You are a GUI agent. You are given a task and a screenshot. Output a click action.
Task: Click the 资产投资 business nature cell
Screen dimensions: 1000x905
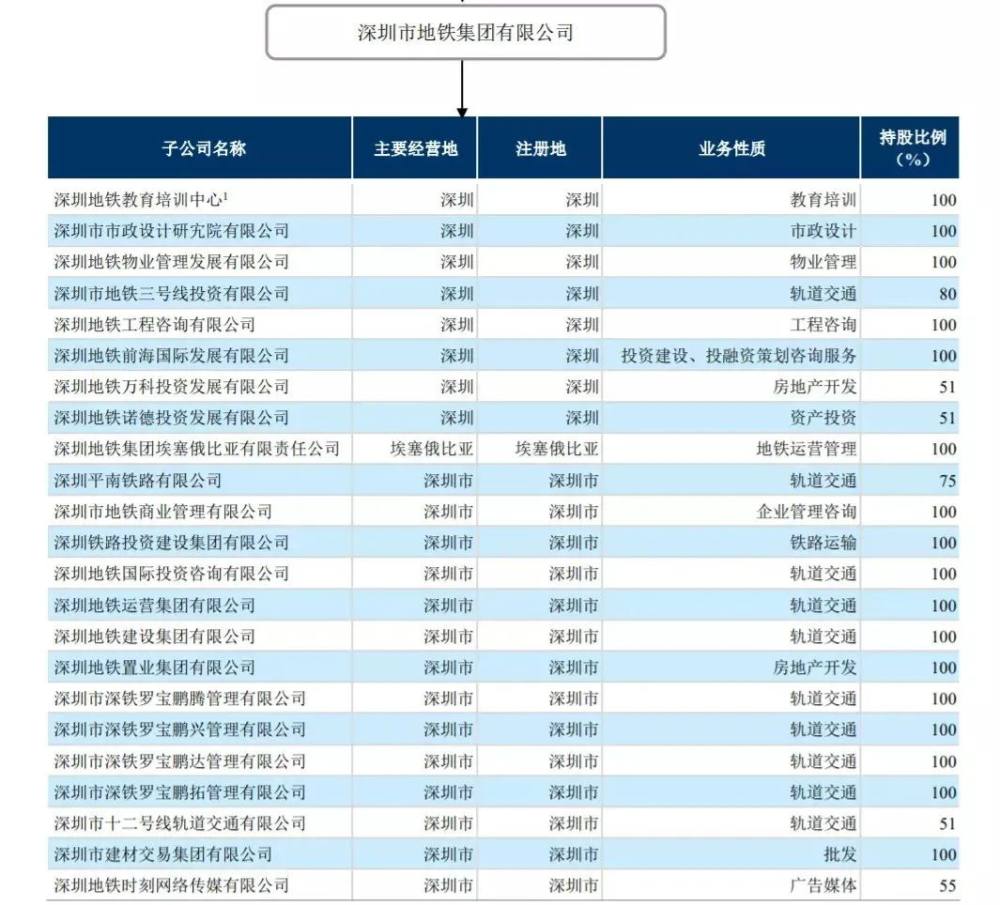click(823, 418)
